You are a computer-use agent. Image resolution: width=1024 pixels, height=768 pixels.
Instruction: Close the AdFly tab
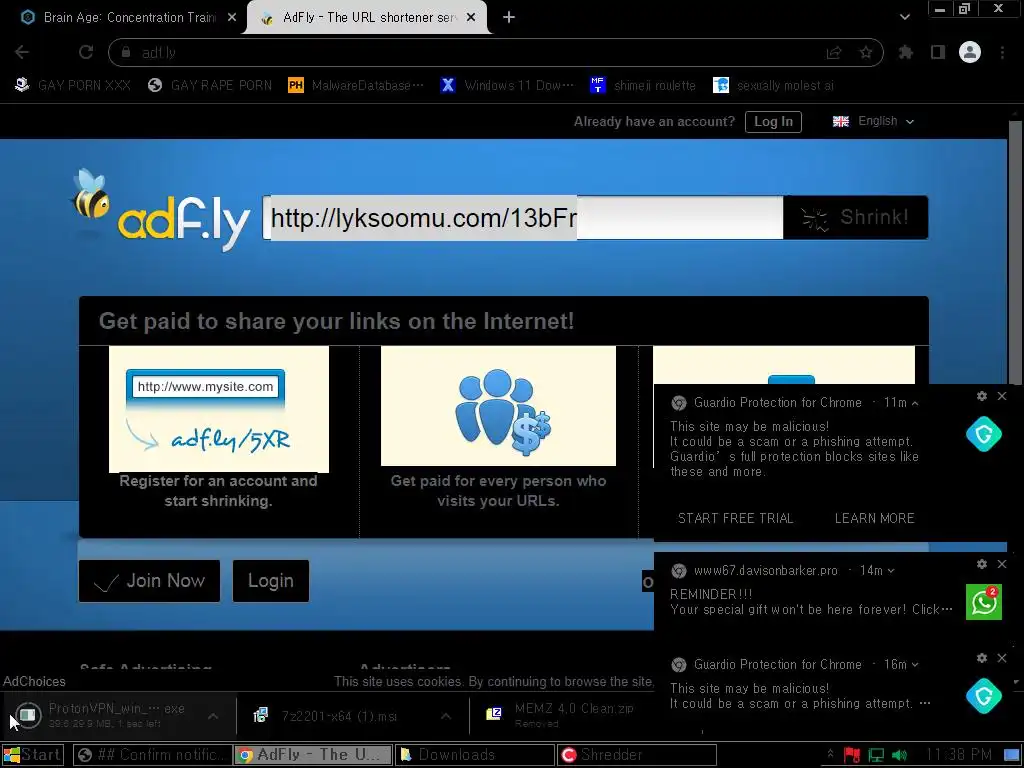click(x=471, y=18)
